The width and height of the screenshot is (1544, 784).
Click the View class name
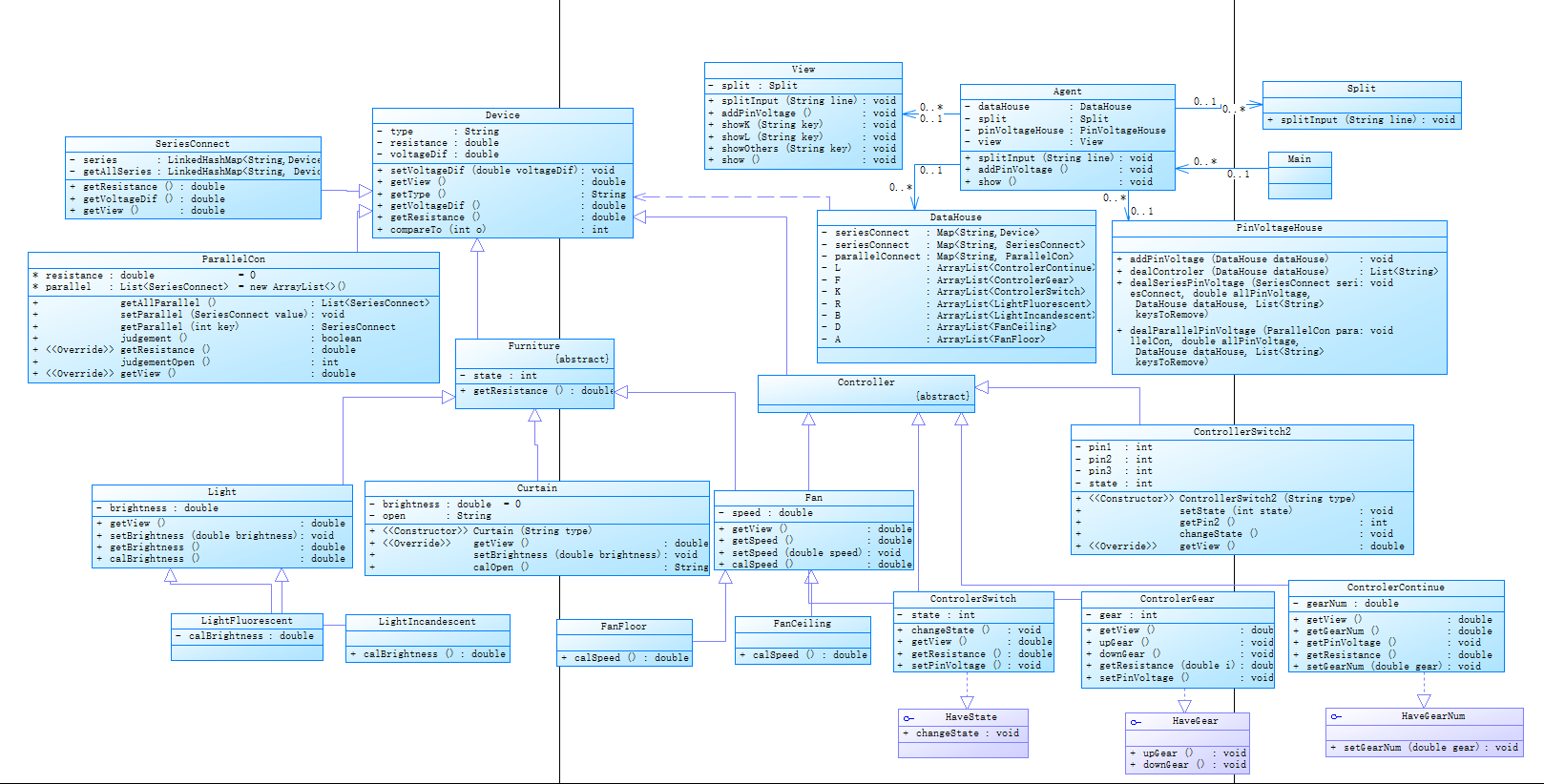(x=803, y=70)
